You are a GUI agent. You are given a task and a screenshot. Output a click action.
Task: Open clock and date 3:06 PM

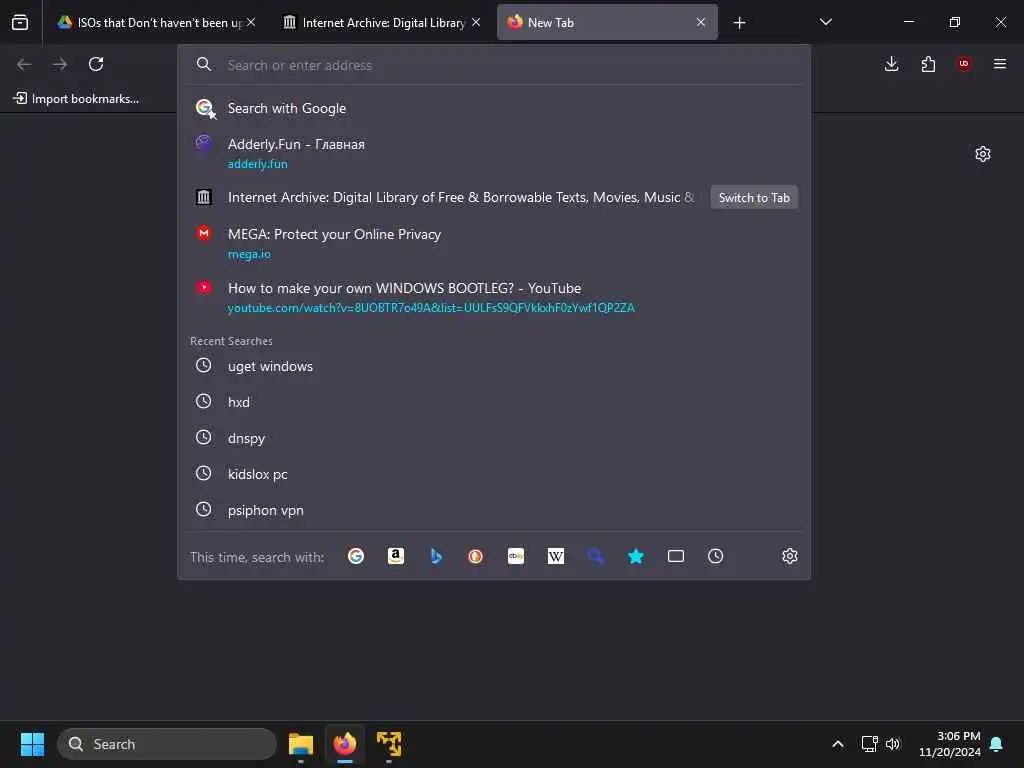pos(950,744)
